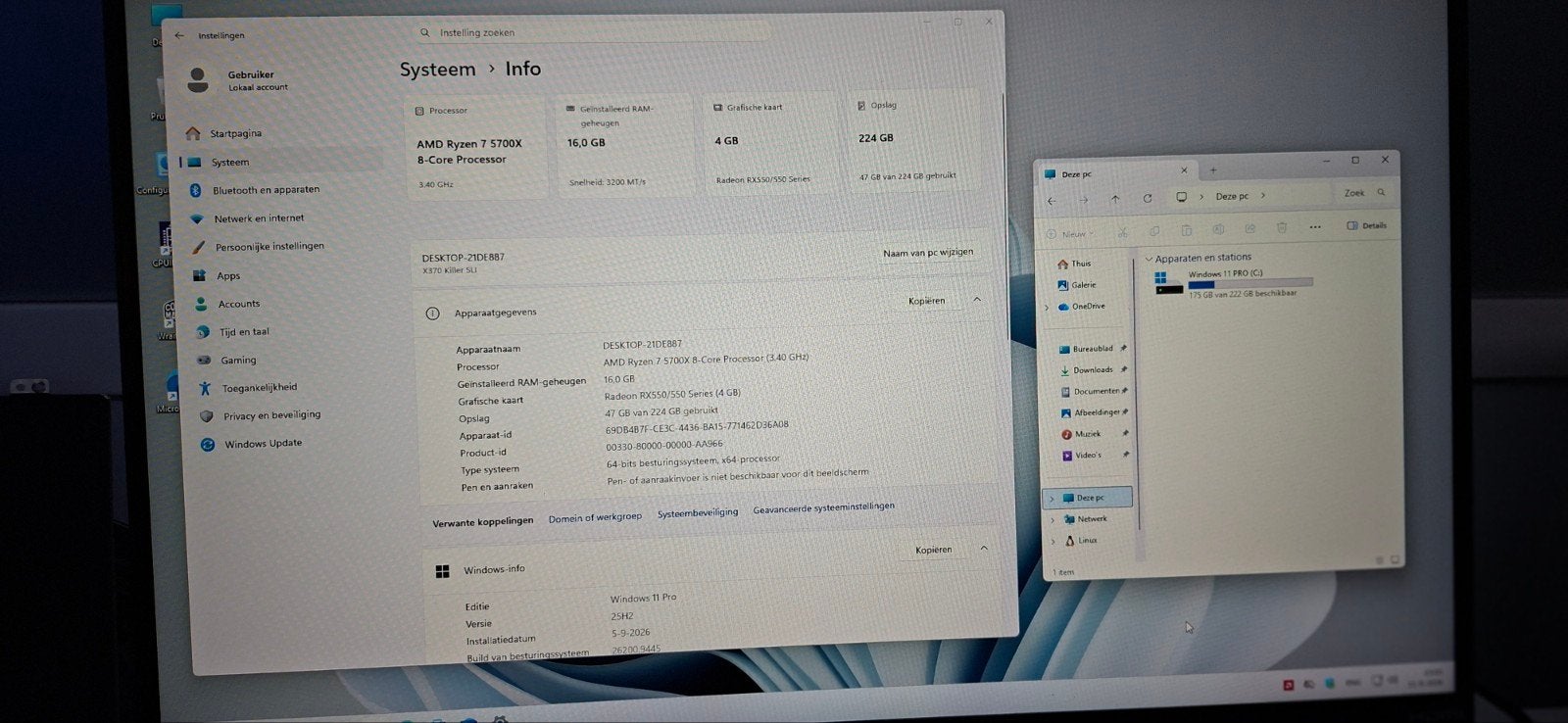Collapse the Apparaten en stations group
The width and height of the screenshot is (1568, 723).
click(x=1149, y=260)
